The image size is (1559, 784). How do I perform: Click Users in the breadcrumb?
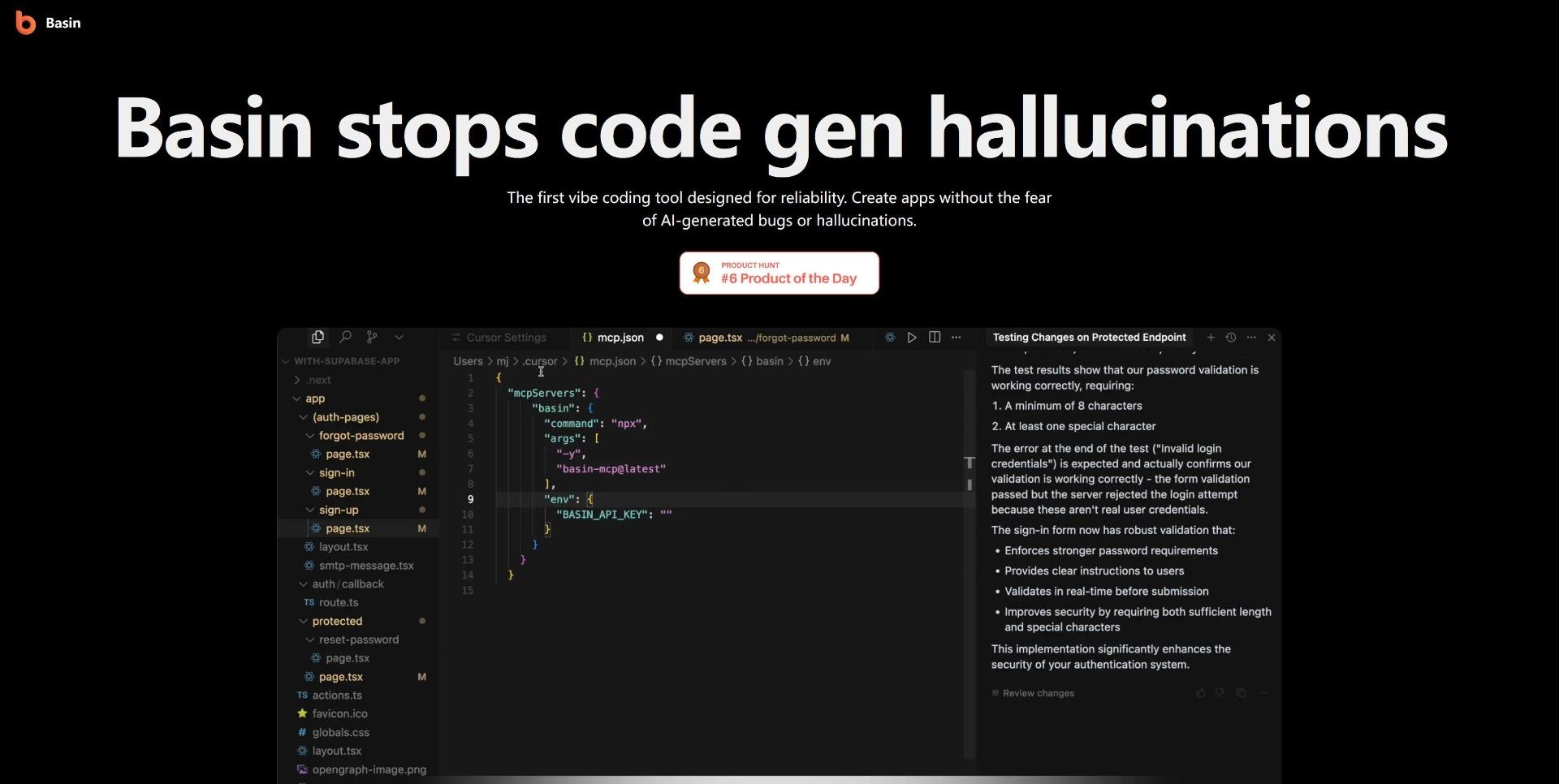[468, 361]
